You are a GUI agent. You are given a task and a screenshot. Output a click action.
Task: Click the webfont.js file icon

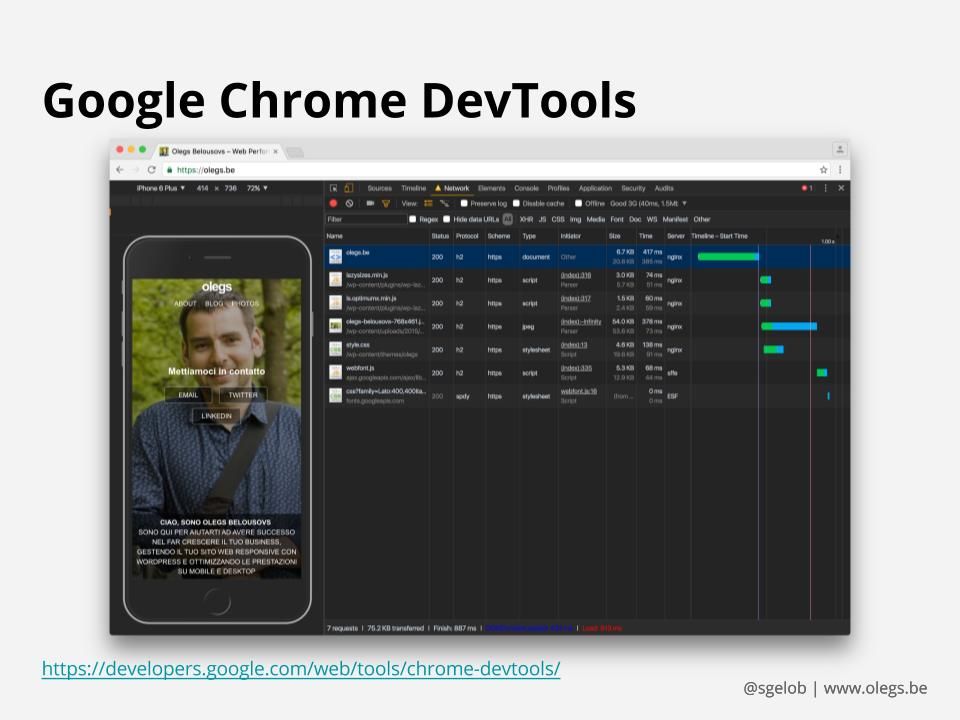point(336,373)
